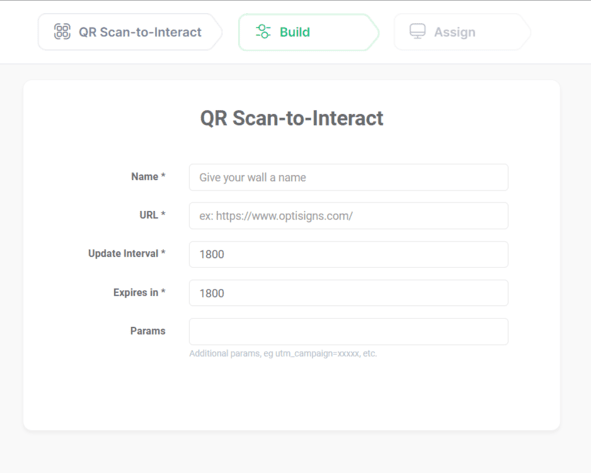The image size is (591, 473).
Task: Go back to QR Scan-to-Interact step label
Action: click(140, 32)
